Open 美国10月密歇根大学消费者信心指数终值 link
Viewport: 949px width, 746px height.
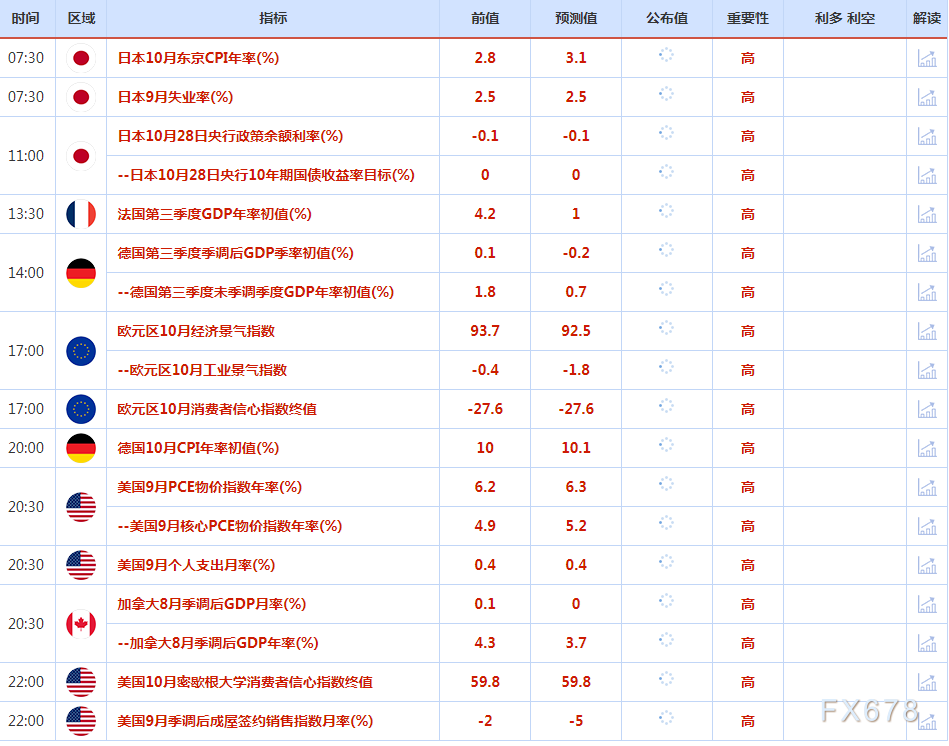(x=245, y=682)
